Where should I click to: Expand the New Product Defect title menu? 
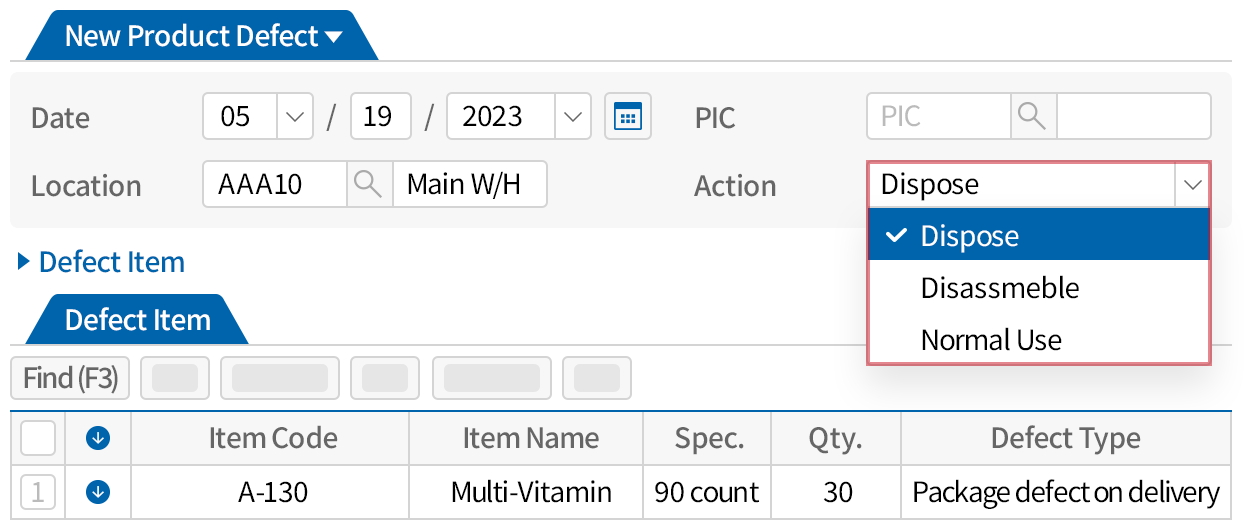coord(333,37)
